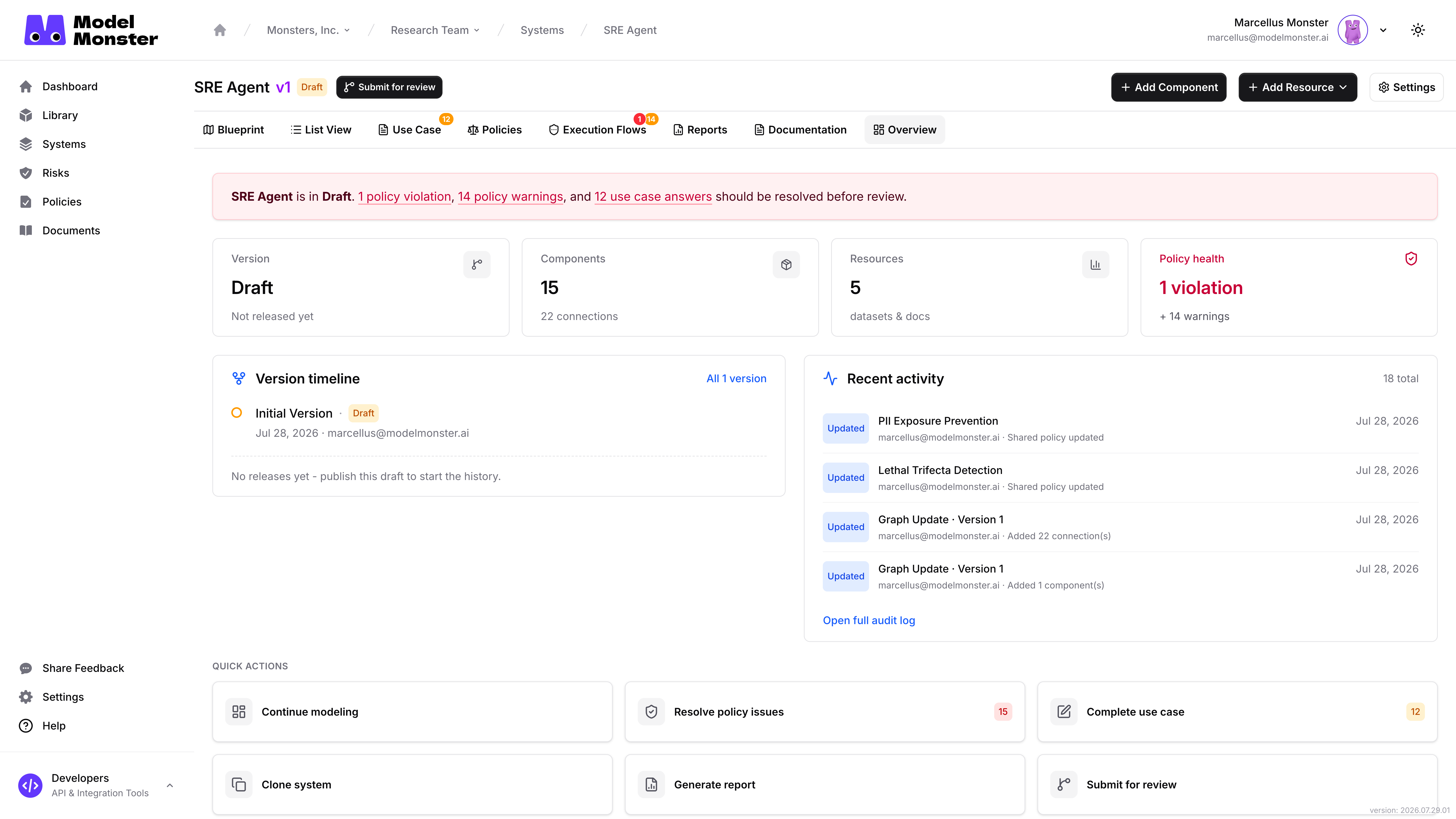Open the 'Added 22 connection(s)' activity entry
The height and width of the screenshot is (819, 1456).
click(1120, 527)
